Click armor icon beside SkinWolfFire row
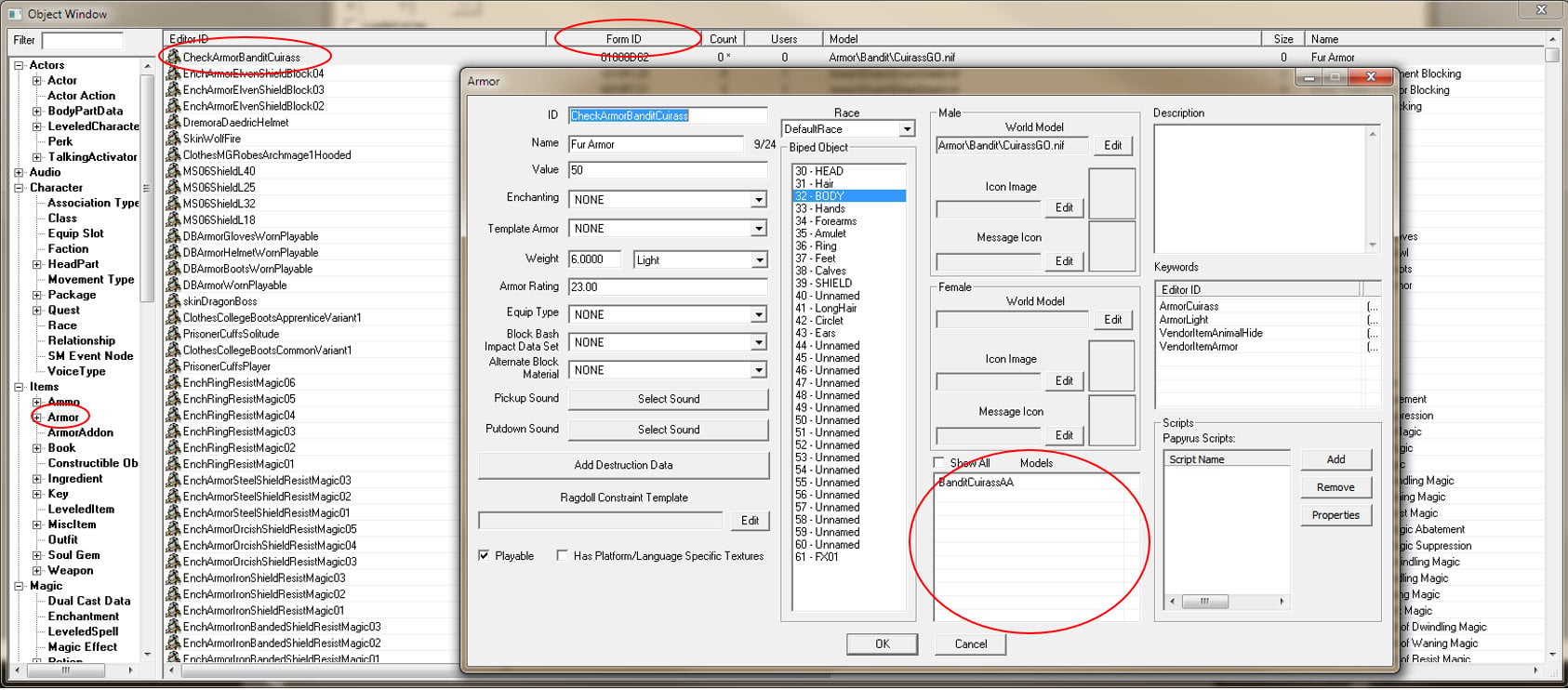The width and height of the screenshot is (1568, 690). pos(173,139)
